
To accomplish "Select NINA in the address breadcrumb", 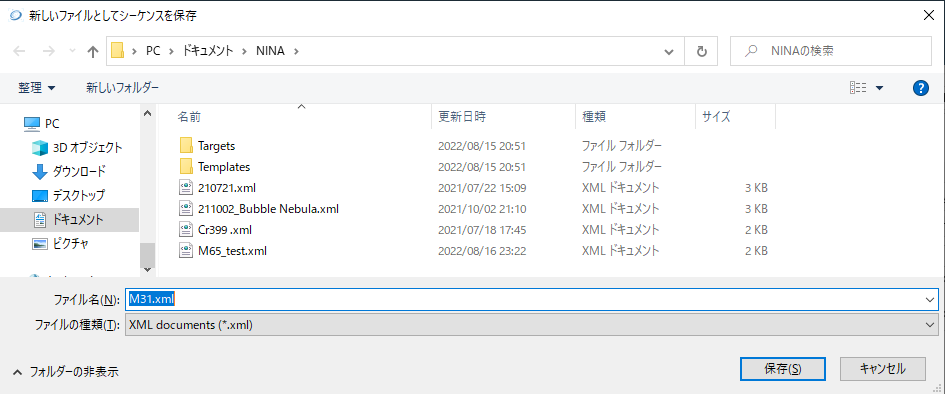I will click(x=269, y=52).
